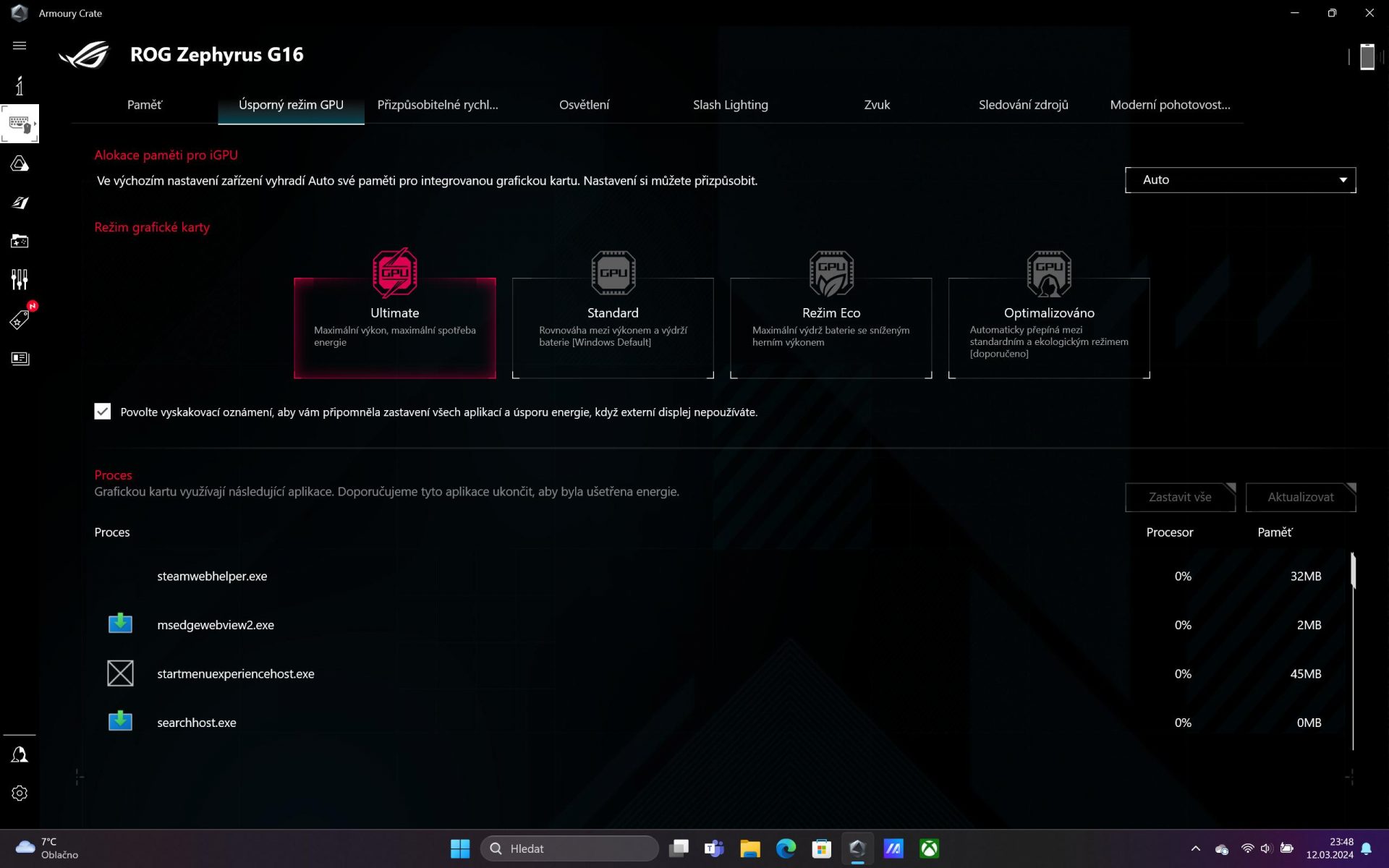Switch to Slash Lighting tab
Viewport: 1389px width, 868px height.
point(731,105)
